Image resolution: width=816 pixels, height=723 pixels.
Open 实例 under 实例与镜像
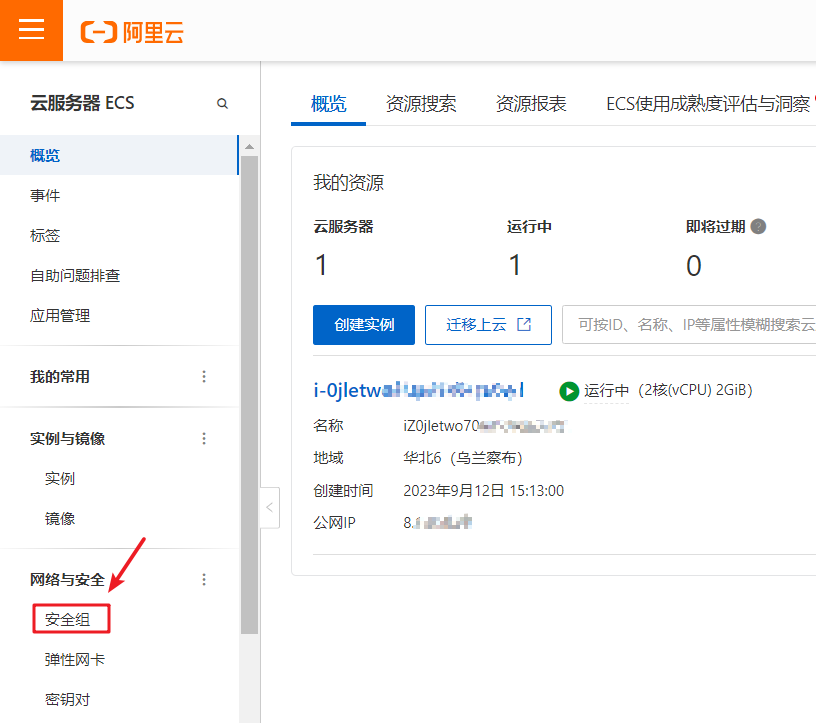coord(59,478)
